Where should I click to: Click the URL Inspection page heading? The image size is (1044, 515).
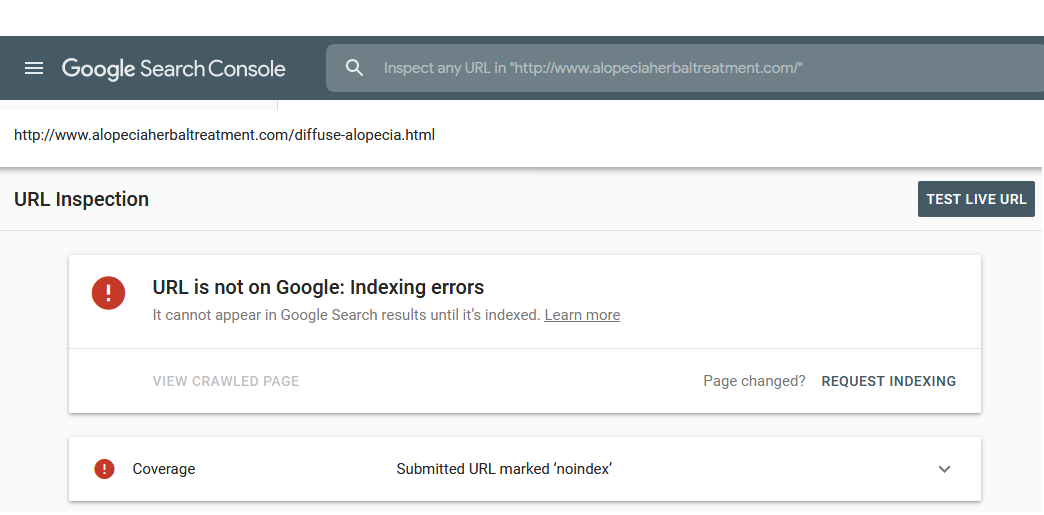[x=81, y=199]
